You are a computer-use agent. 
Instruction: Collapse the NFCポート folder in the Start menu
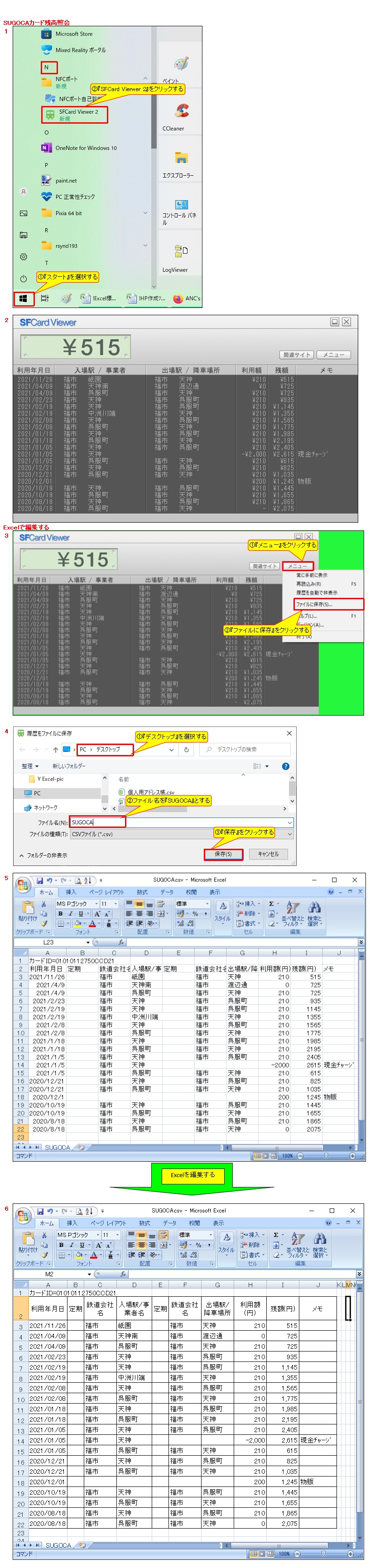point(145,78)
